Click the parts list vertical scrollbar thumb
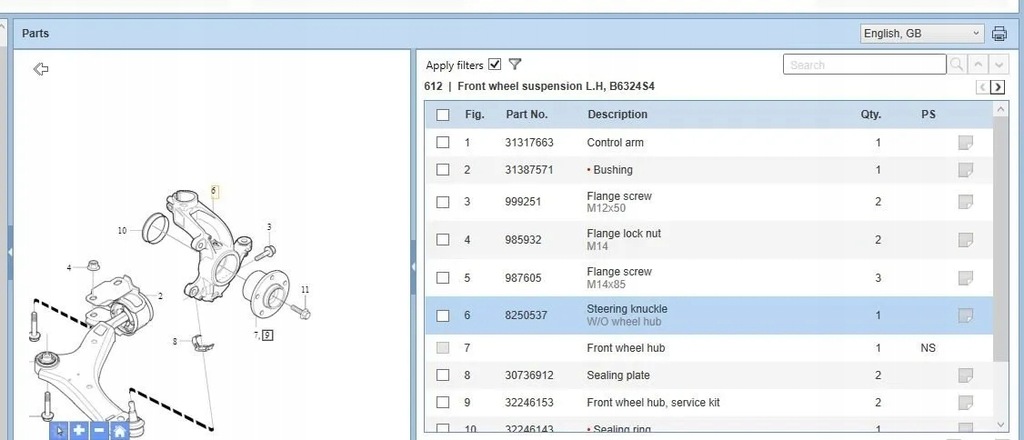The height and width of the screenshot is (440, 1024). click(x=1000, y=238)
